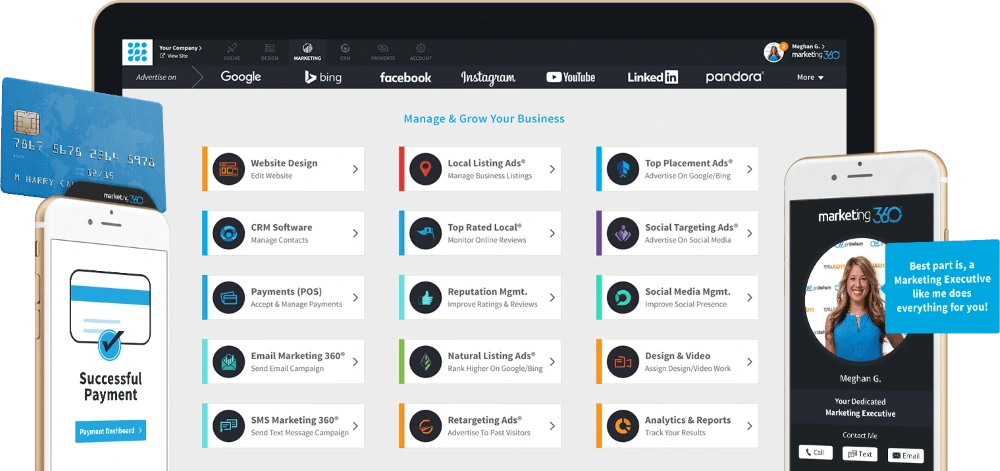The height and width of the screenshot is (471, 1000).
Task: Open the Website Design icon
Action: pos(228,169)
